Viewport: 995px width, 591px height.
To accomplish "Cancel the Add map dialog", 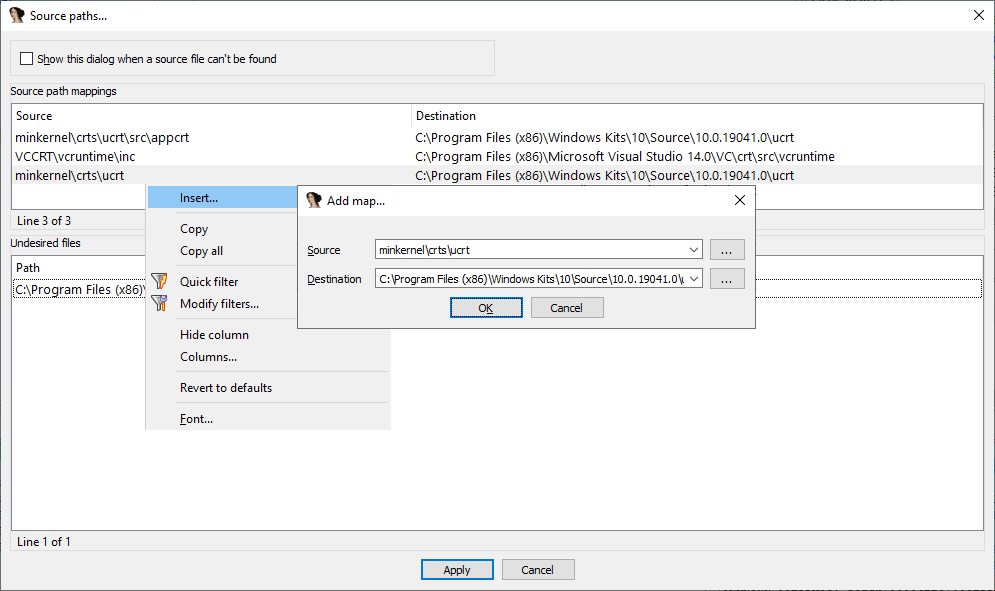I will click(x=566, y=307).
